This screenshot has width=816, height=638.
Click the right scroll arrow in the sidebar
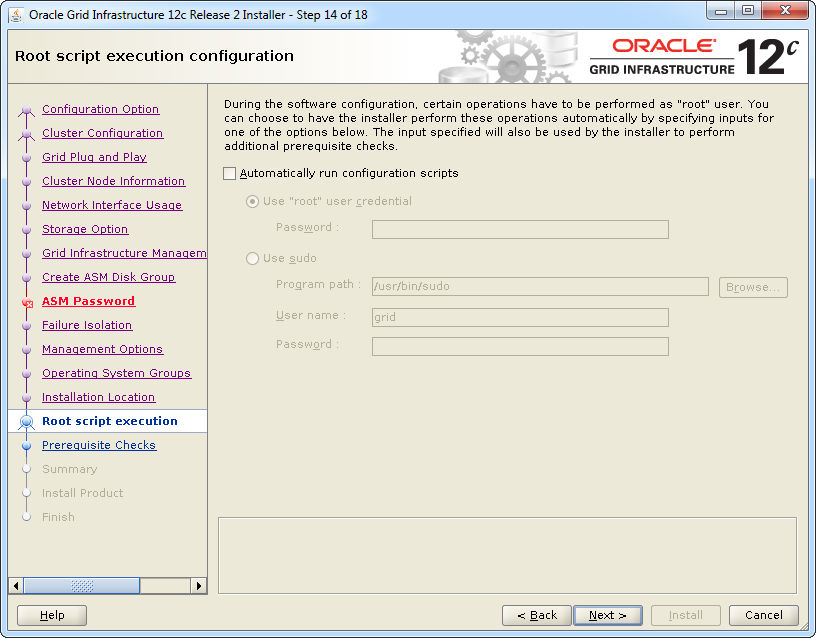pos(199,586)
